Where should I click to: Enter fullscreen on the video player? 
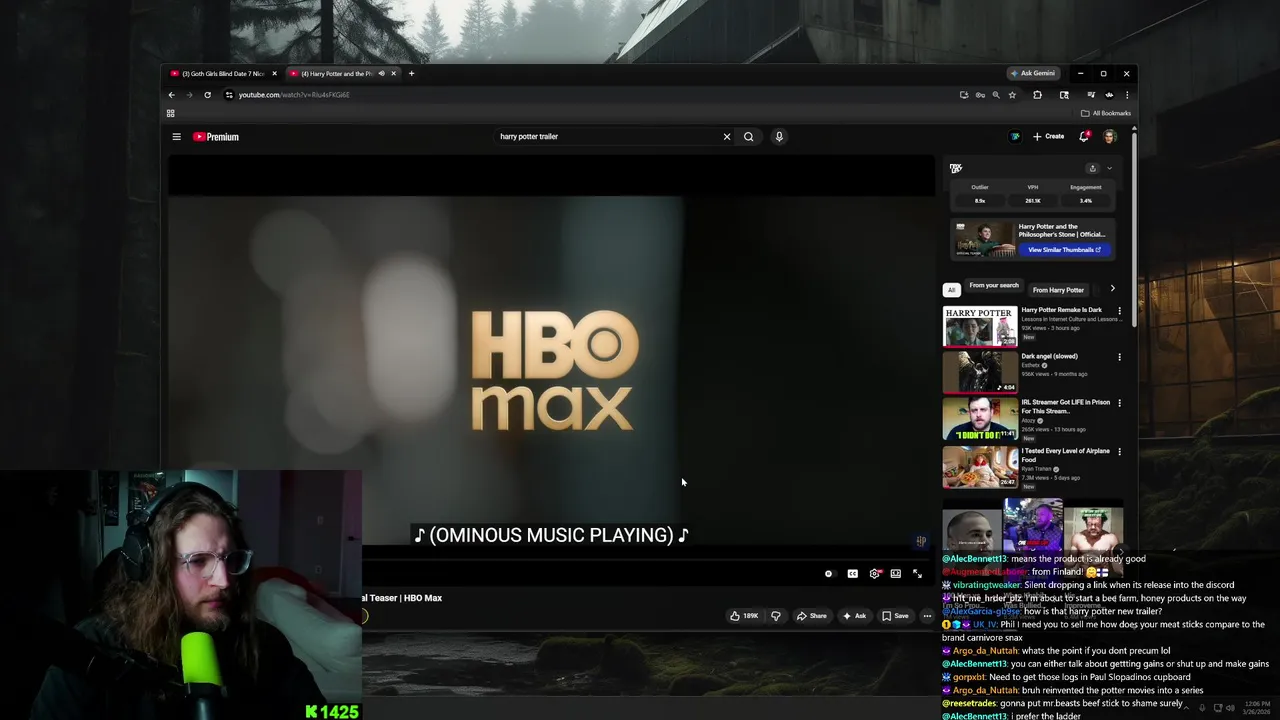point(917,574)
